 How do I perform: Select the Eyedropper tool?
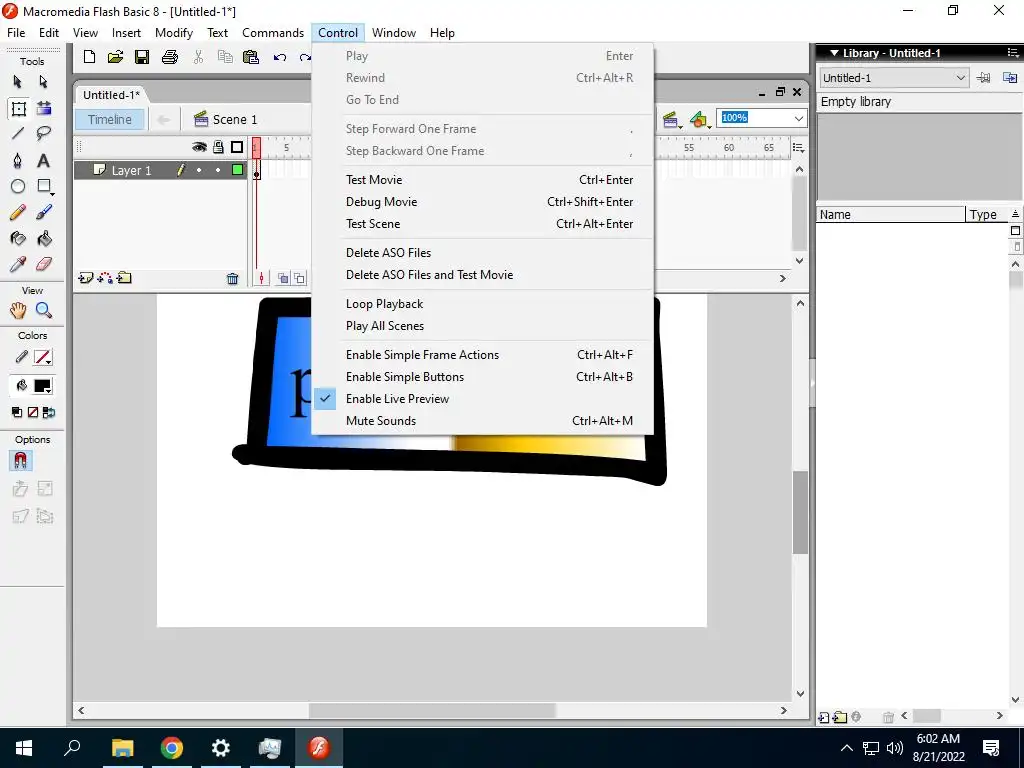click(18, 264)
